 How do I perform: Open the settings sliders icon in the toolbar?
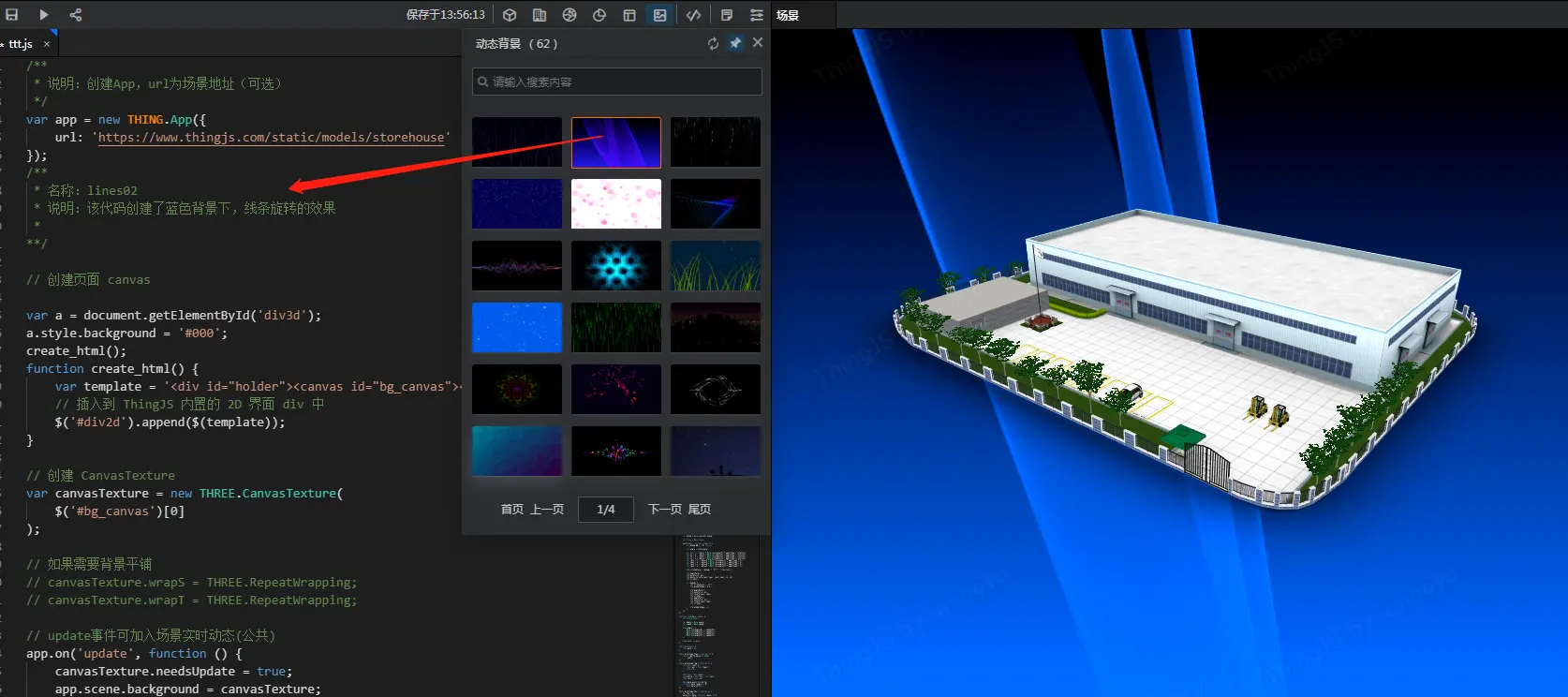(757, 15)
